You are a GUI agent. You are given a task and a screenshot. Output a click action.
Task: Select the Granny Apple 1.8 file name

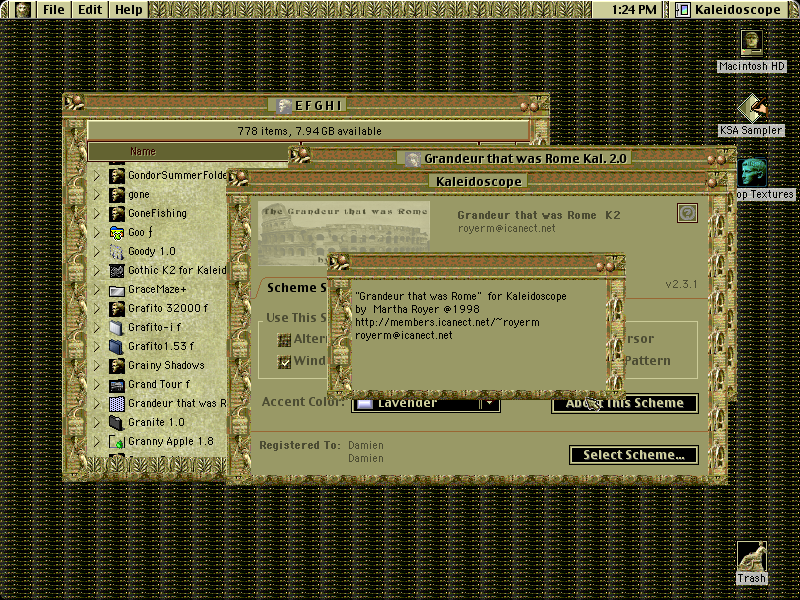point(171,442)
